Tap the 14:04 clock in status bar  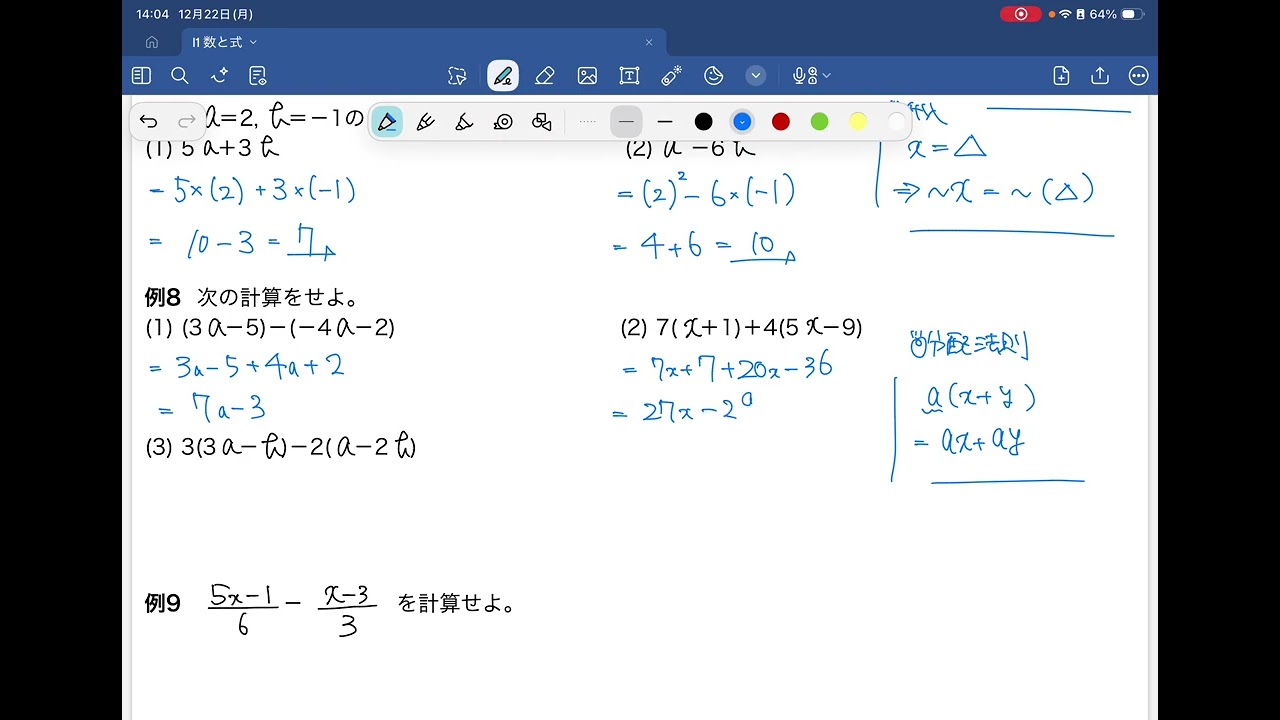point(152,14)
